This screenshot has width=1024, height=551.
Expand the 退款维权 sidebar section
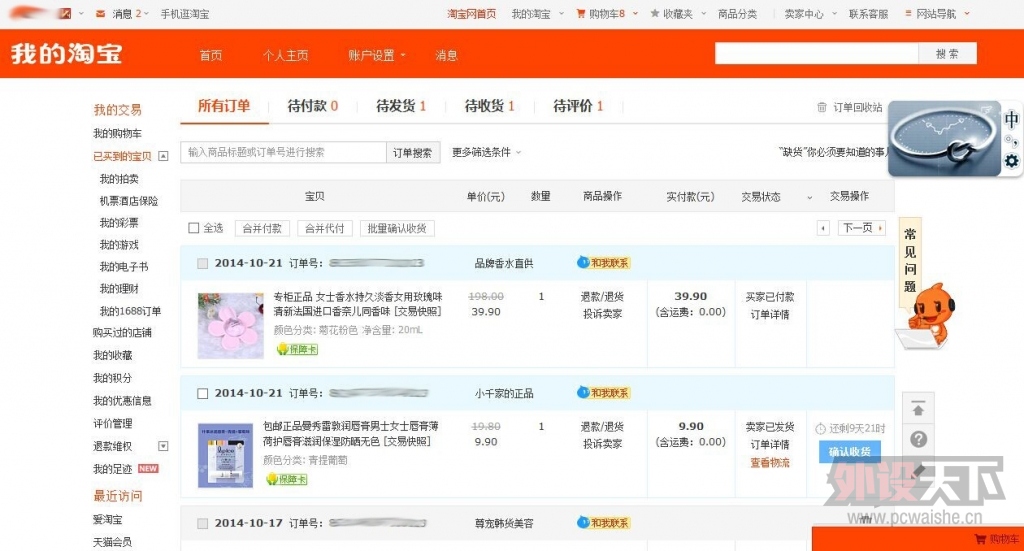[163, 446]
